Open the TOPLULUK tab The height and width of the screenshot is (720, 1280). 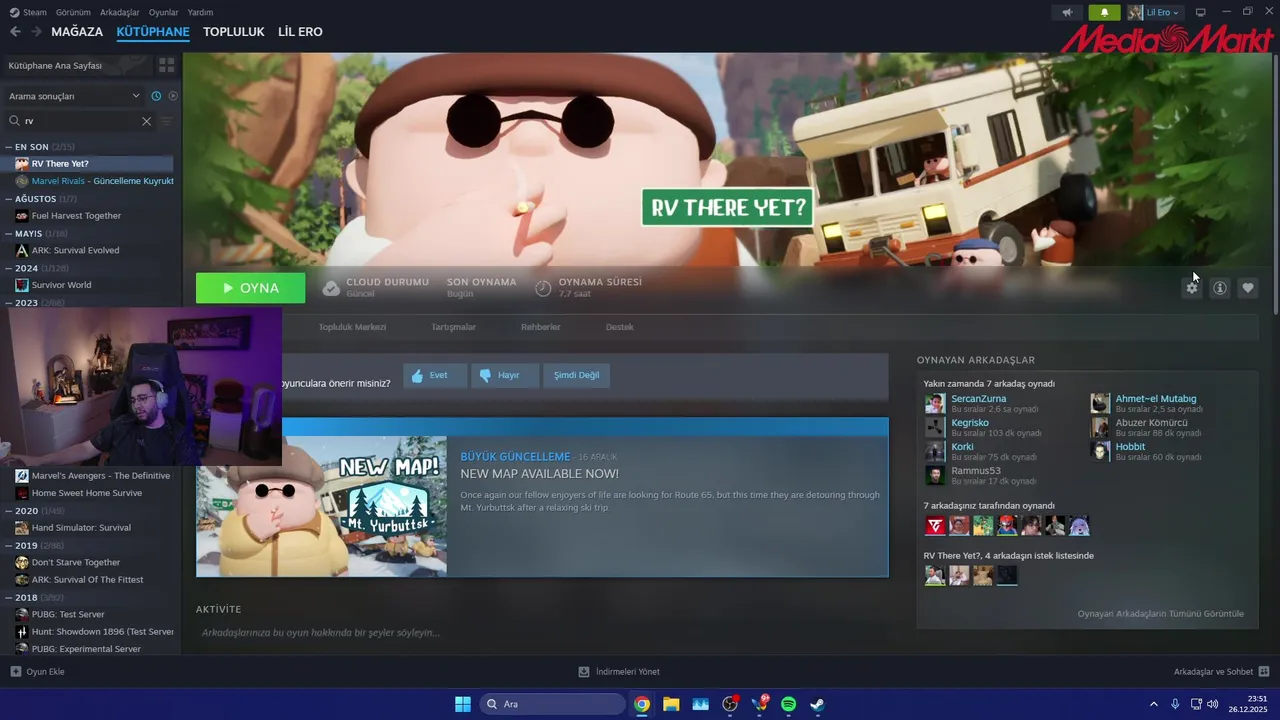tap(234, 32)
